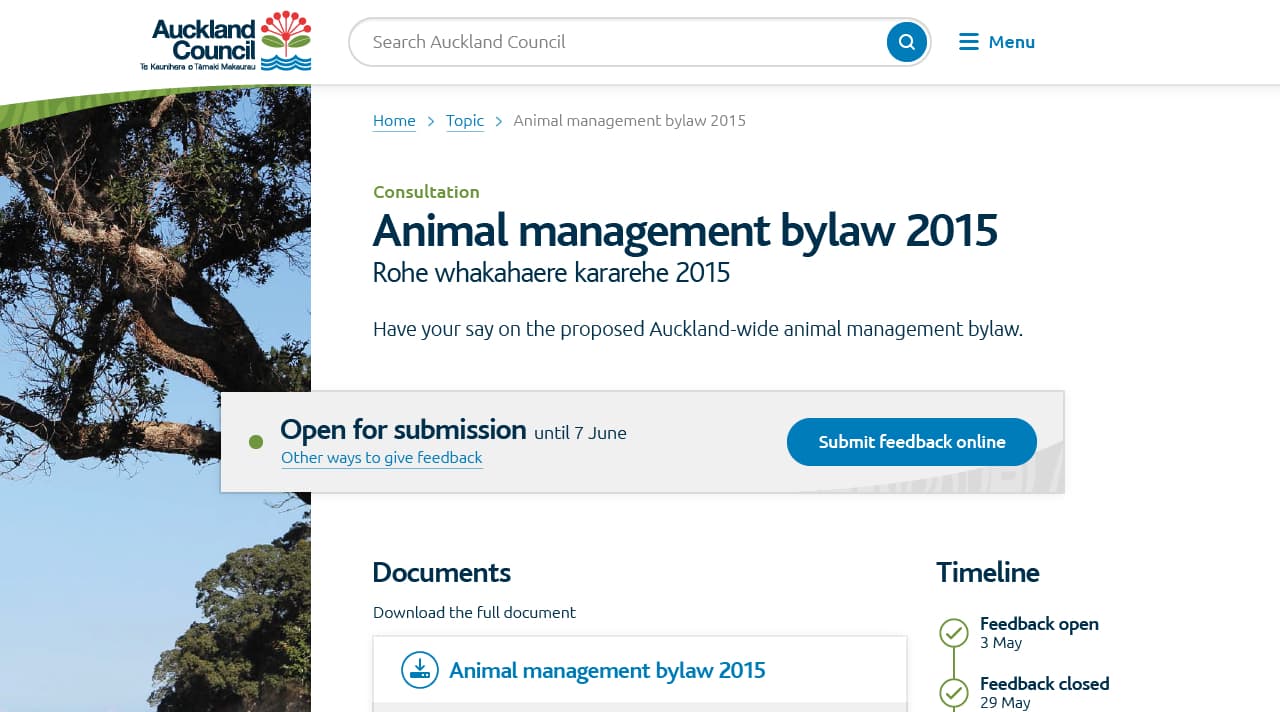Screen dimensions: 1280x712
Task: Open the Topic breadcrumb link
Action: click(x=465, y=121)
